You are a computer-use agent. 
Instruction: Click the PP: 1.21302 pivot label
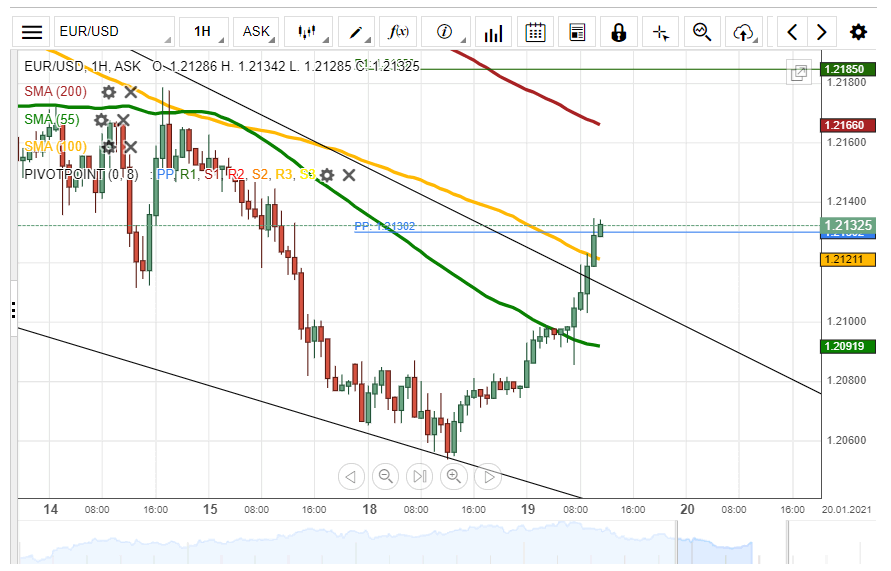click(385, 226)
